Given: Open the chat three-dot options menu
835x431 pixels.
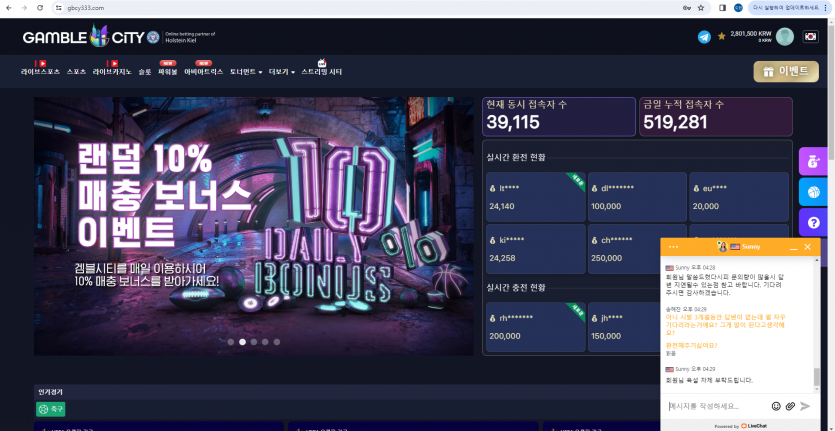Looking at the screenshot, I should (x=673, y=247).
